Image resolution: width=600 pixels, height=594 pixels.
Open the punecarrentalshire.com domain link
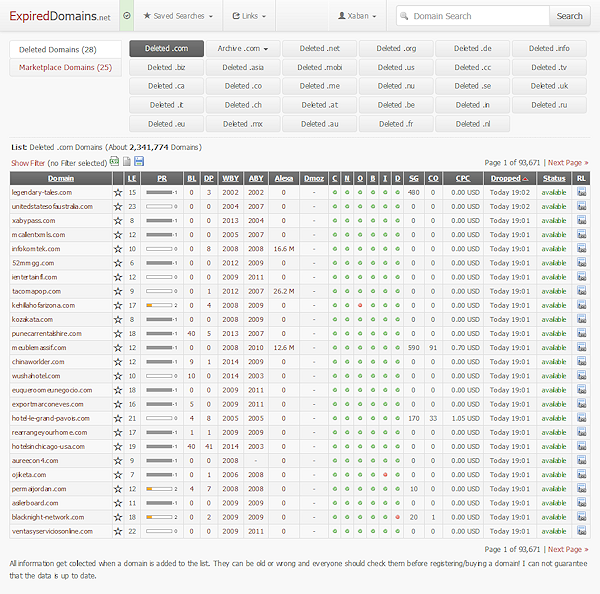[47, 334]
